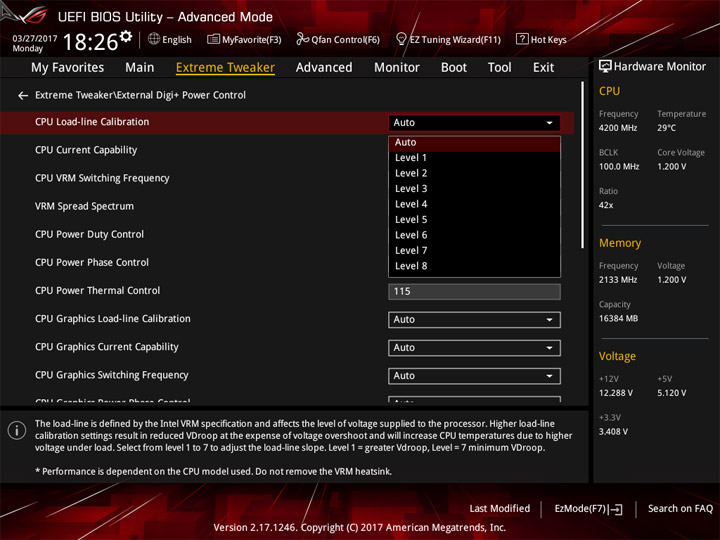The height and width of the screenshot is (540, 720).
Task: Choose Level 5 in the dropdown
Action: click(x=474, y=220)
